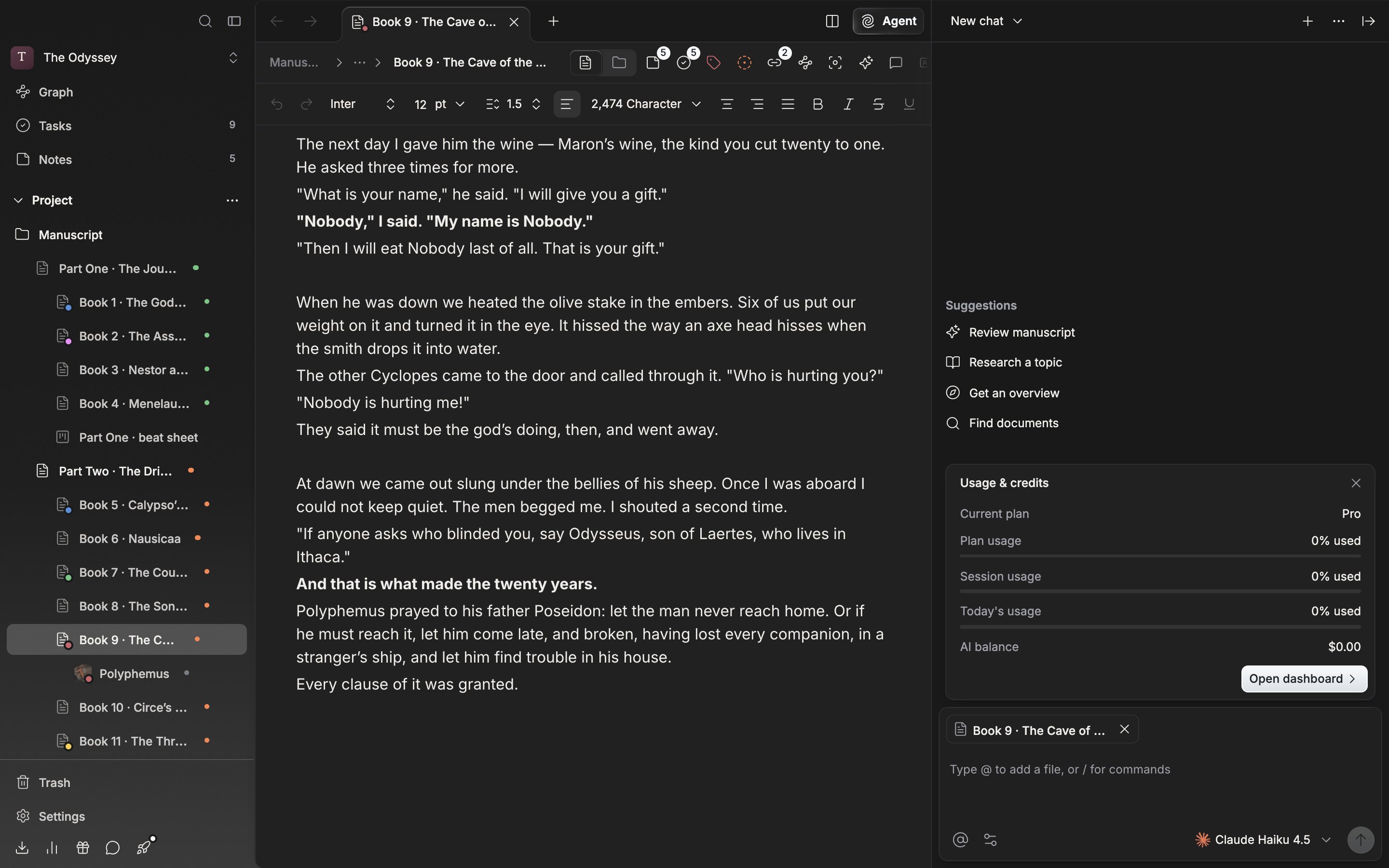Select left text alignment
The image size is (1389, 868).
(567, 104)
